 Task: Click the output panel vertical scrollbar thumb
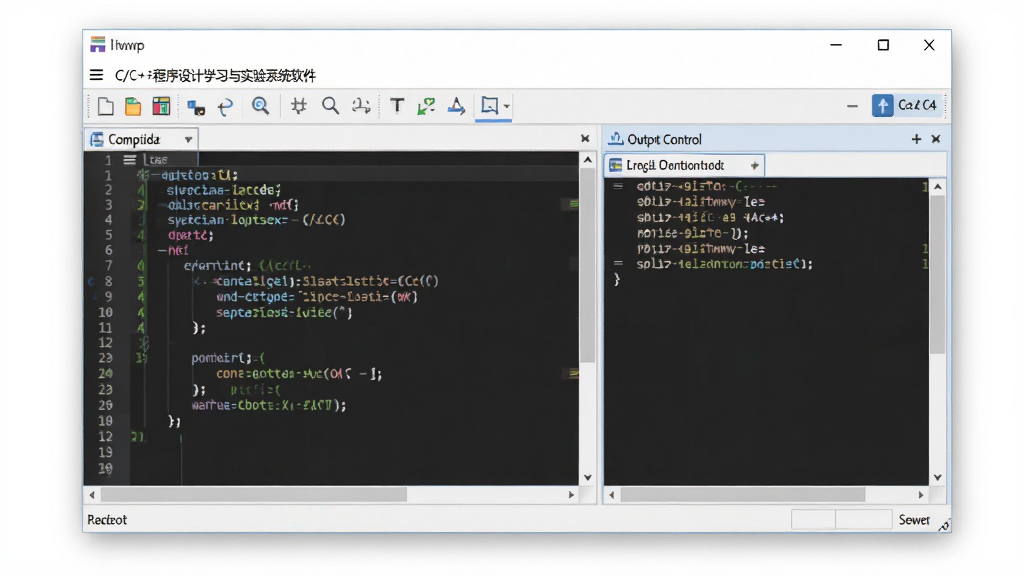pyautogui.click(x=938, y=275)
